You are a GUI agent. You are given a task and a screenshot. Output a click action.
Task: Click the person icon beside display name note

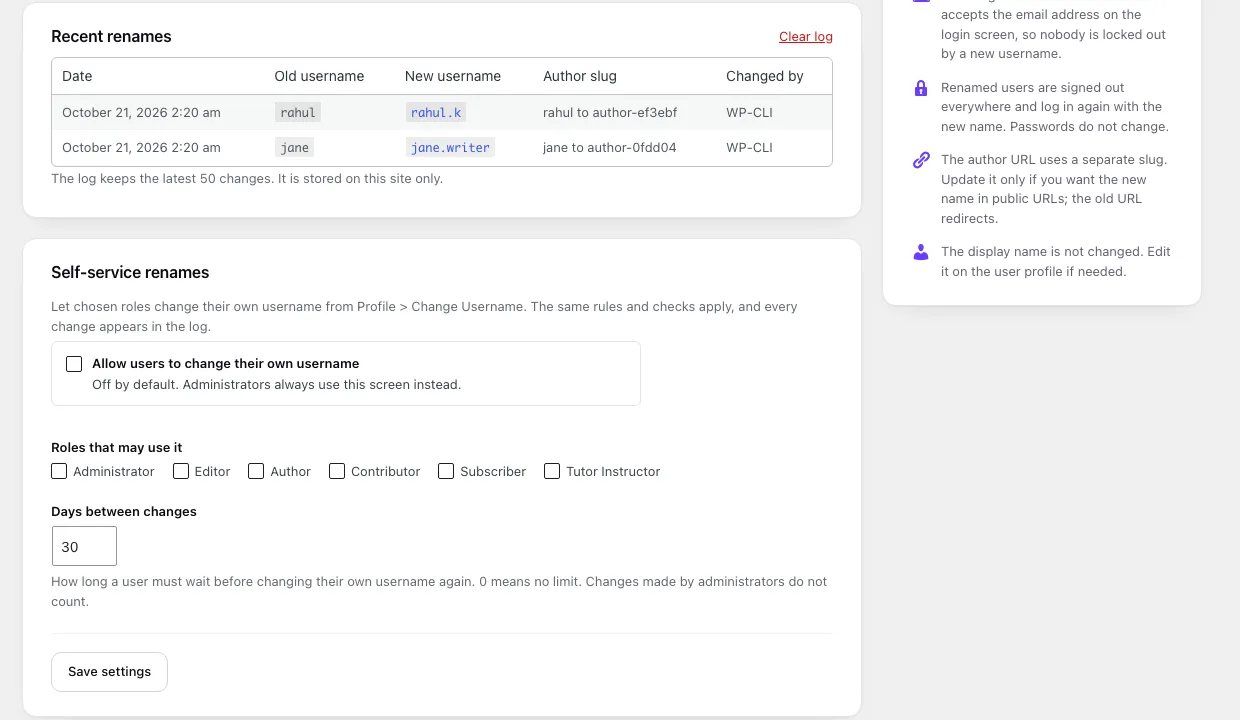pyautogui.click(x=921, y=252)
